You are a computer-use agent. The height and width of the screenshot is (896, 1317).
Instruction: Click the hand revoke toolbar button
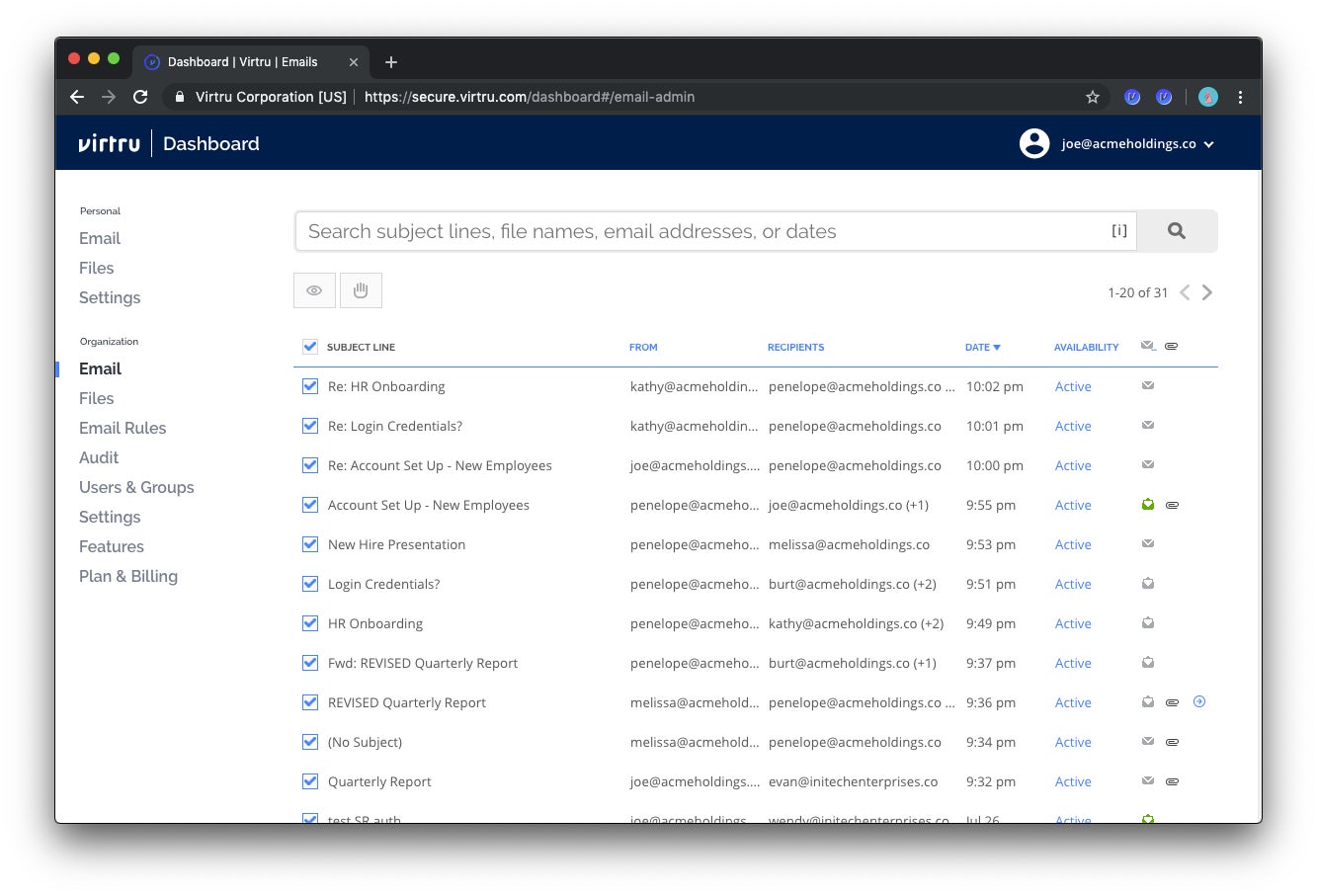[361, 290]
